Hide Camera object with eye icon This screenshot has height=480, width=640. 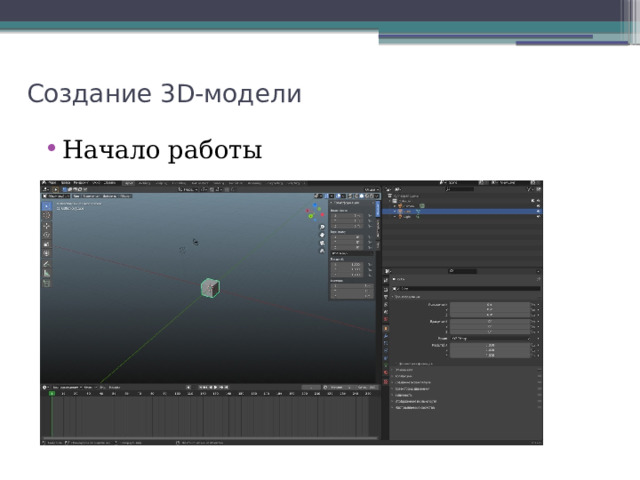pyautogui.click(x=539, y=206)
